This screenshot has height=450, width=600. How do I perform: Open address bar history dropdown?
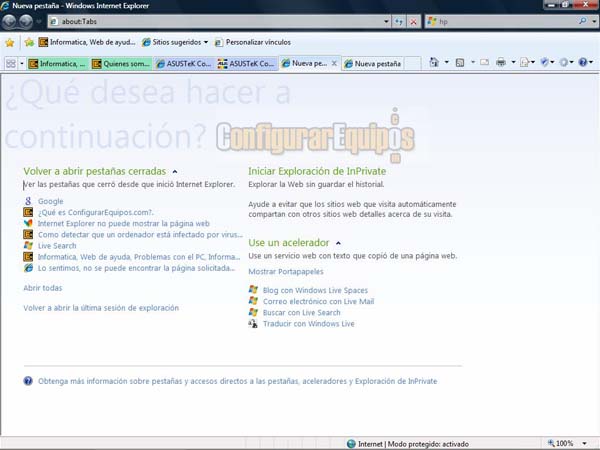click(386, 22)
